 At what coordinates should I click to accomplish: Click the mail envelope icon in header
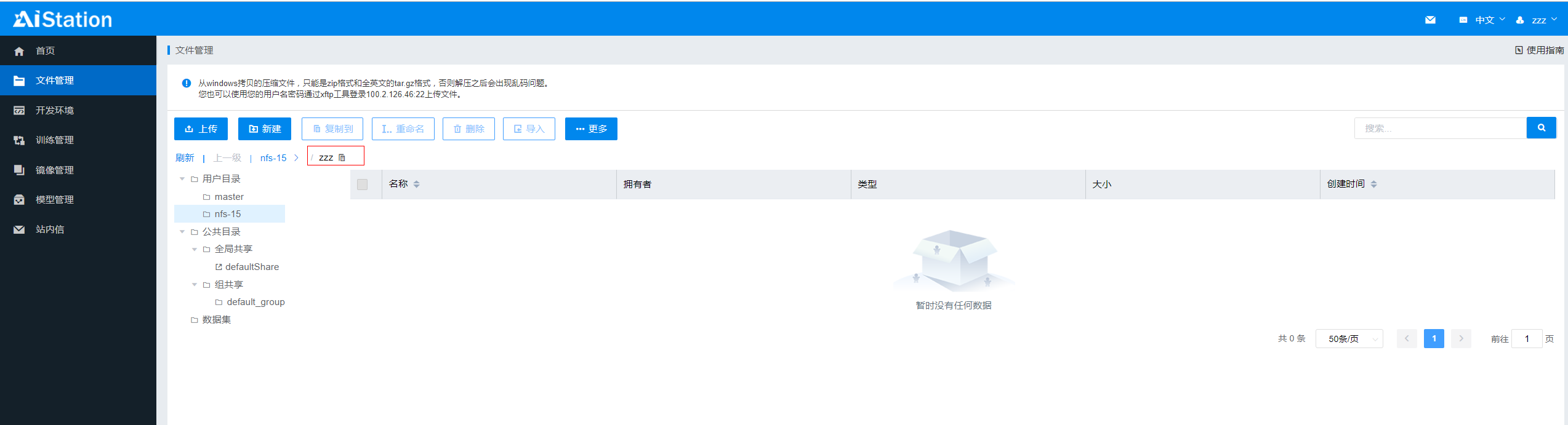click(1430, 20)
